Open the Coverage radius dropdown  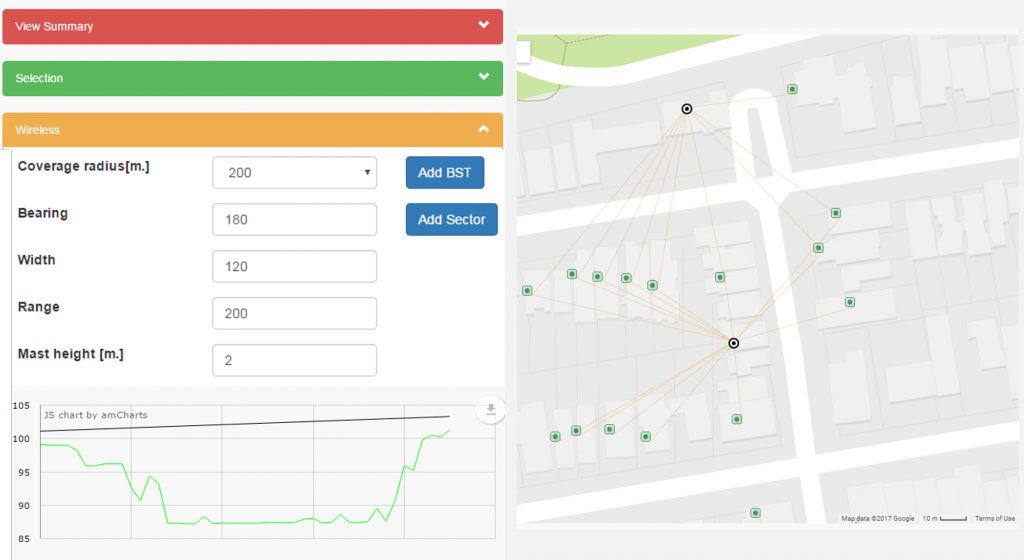click(294, 172)
